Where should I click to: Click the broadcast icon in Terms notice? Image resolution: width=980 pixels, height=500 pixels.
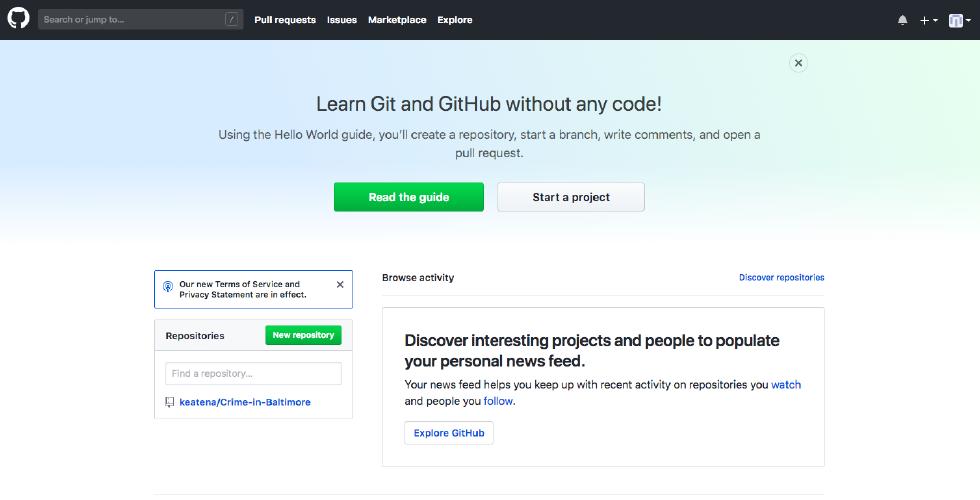[168, 286]
